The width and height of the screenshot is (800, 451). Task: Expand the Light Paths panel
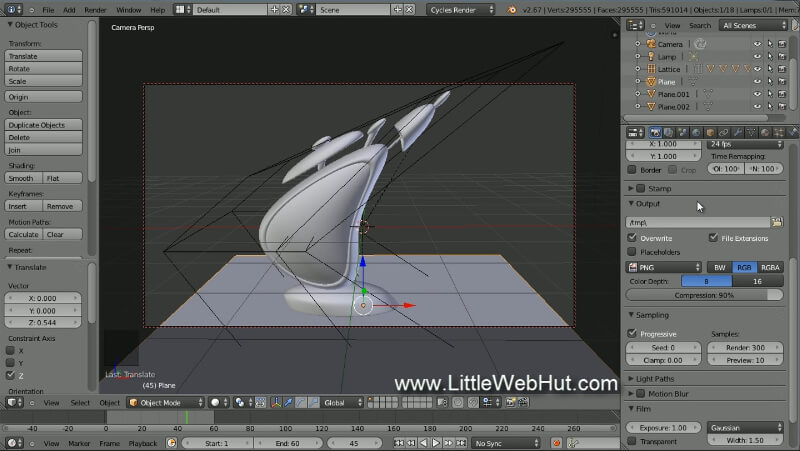tap(631, 379)
